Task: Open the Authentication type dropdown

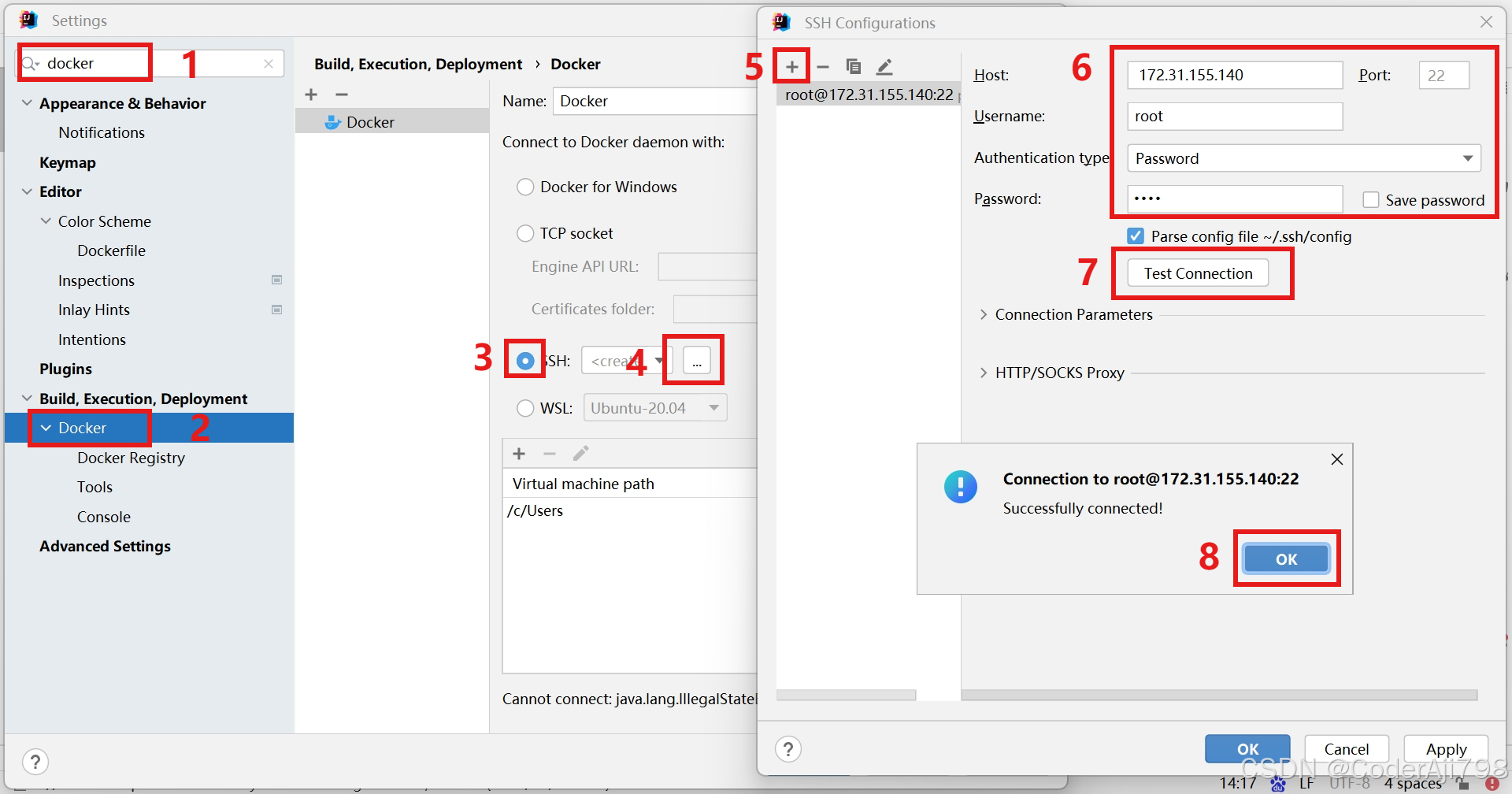Action: tap(1304, 158)
